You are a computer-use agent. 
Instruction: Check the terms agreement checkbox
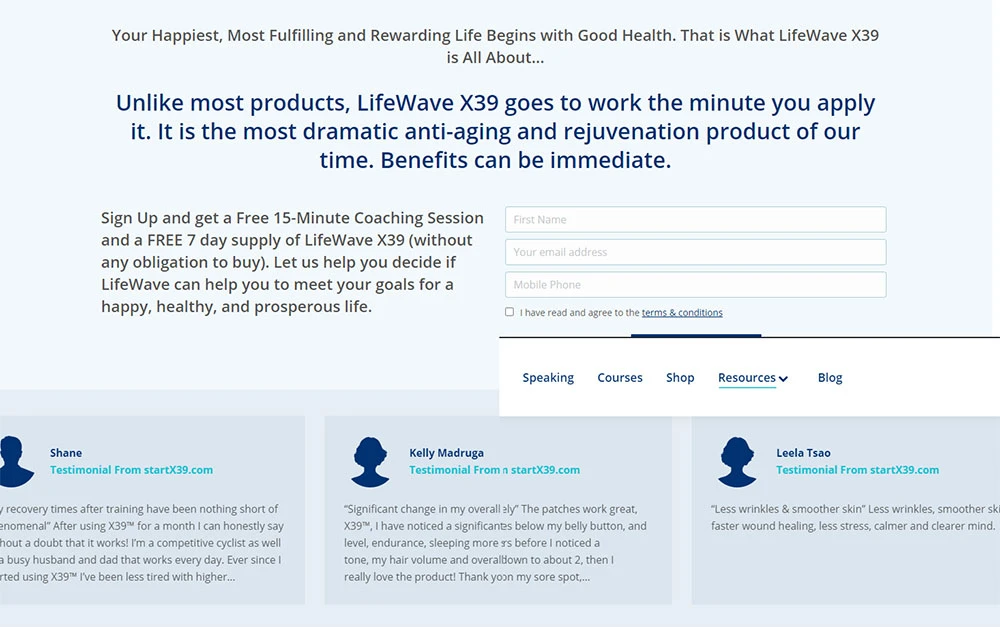point(509,312)
